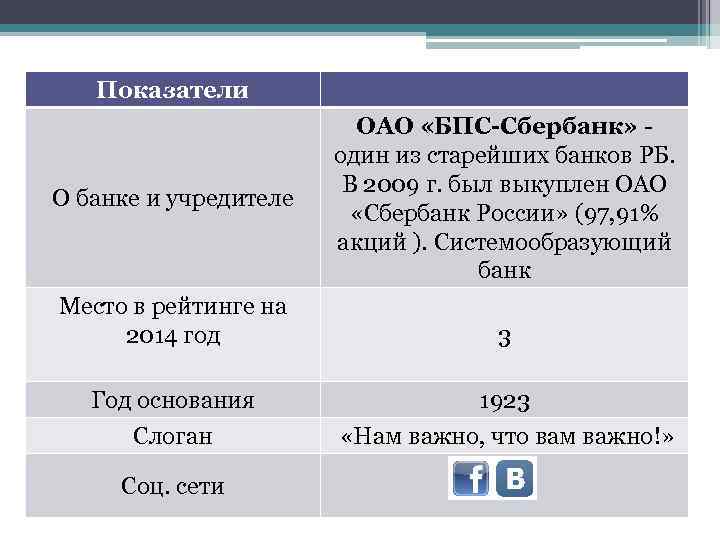Screen dimensions: 720x540
Task: Select the 'О банке и учредителе' cell
Action: click(x=173, y=197)
